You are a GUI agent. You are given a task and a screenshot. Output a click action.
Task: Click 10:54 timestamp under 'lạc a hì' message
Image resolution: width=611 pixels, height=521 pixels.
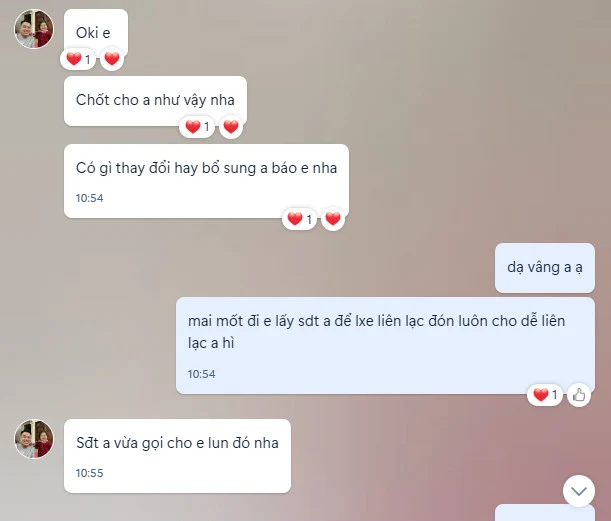coord(201,374)
